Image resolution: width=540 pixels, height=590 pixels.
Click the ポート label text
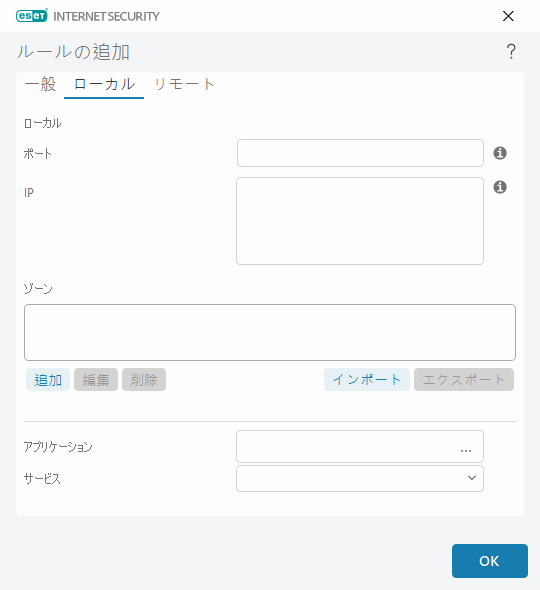point(37,154)
